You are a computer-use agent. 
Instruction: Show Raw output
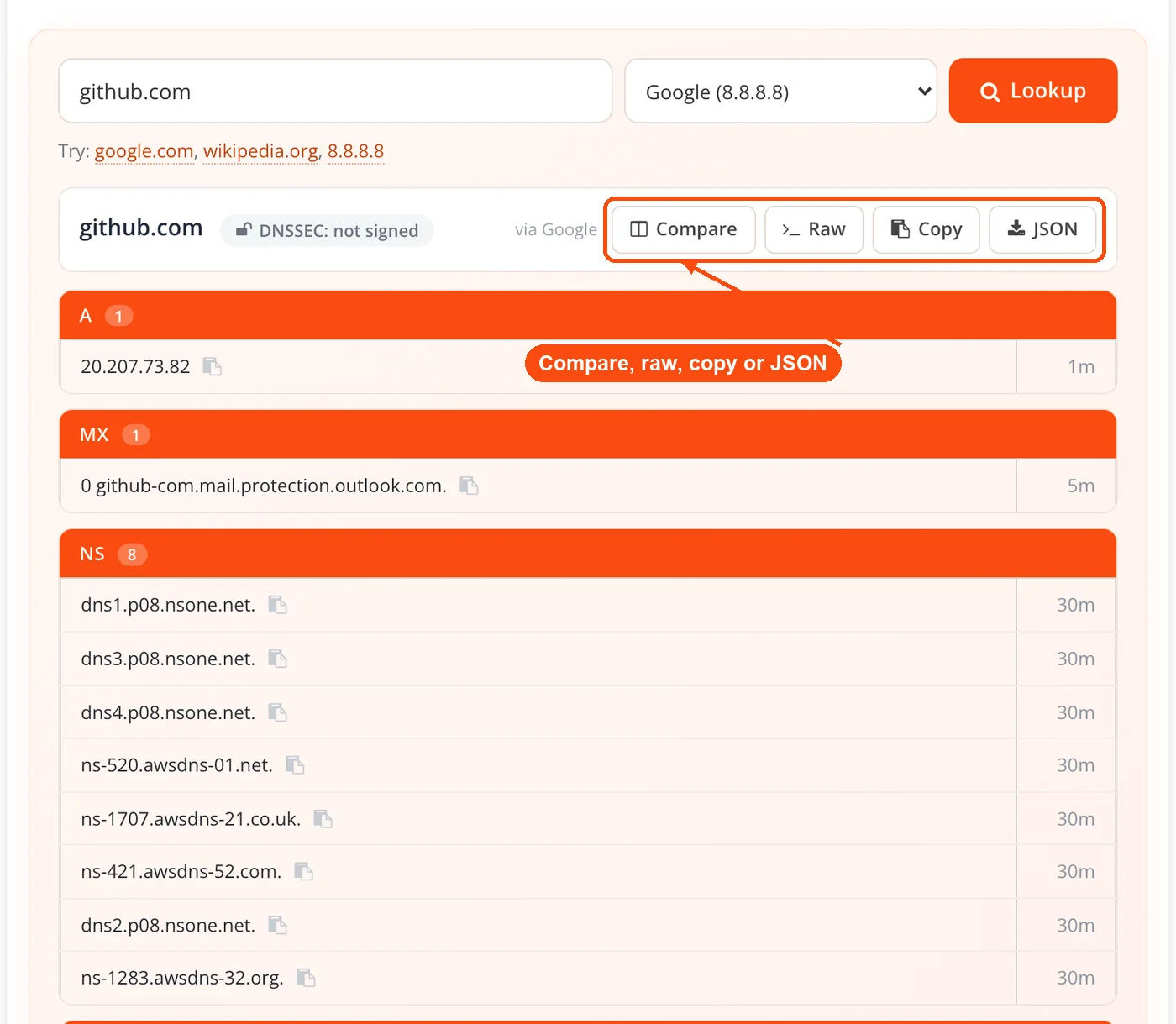814,229
